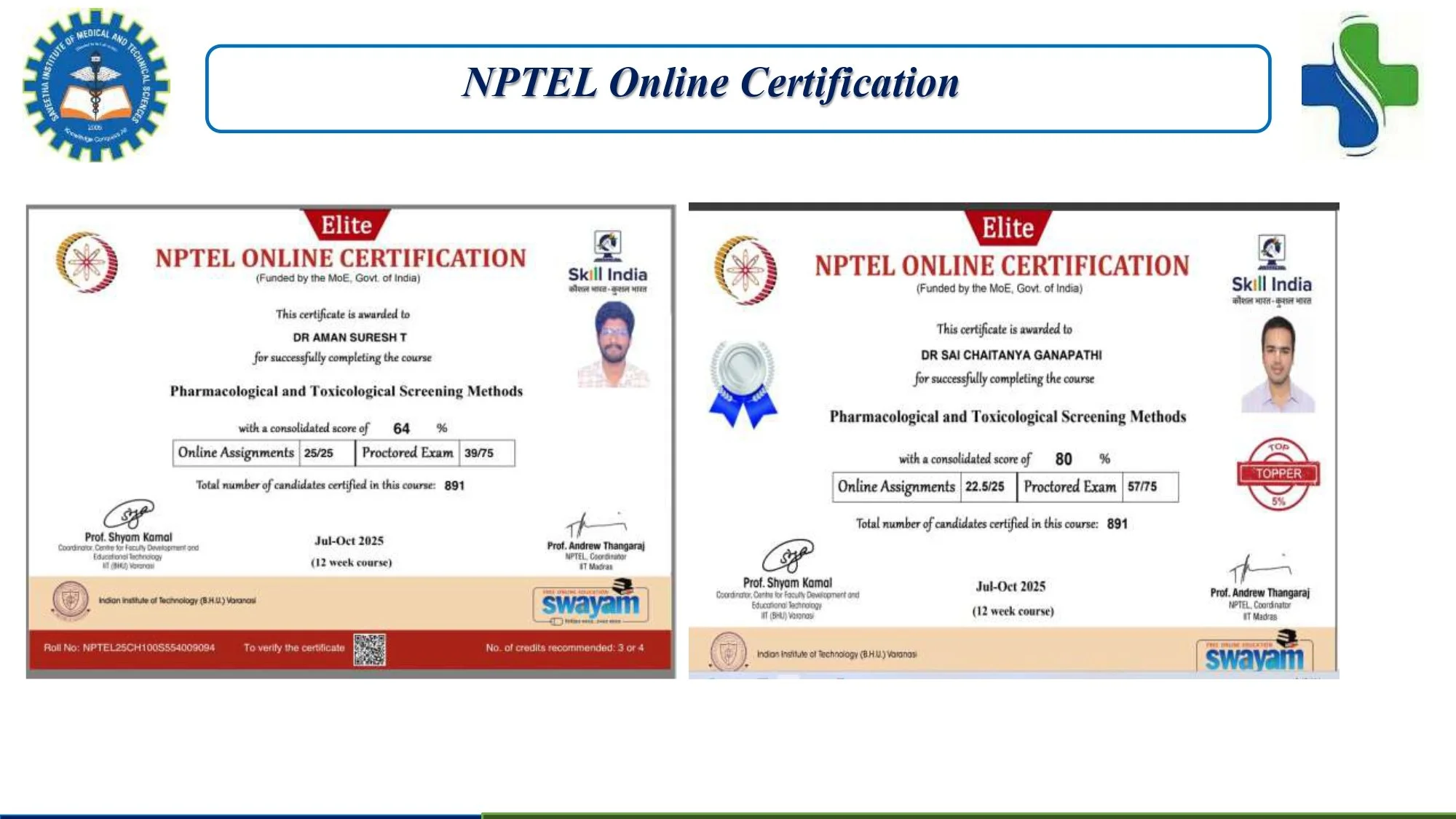Click the 25/25 Online Assignments score
This screenshot has height=819, width=1456.
point(319,453)
